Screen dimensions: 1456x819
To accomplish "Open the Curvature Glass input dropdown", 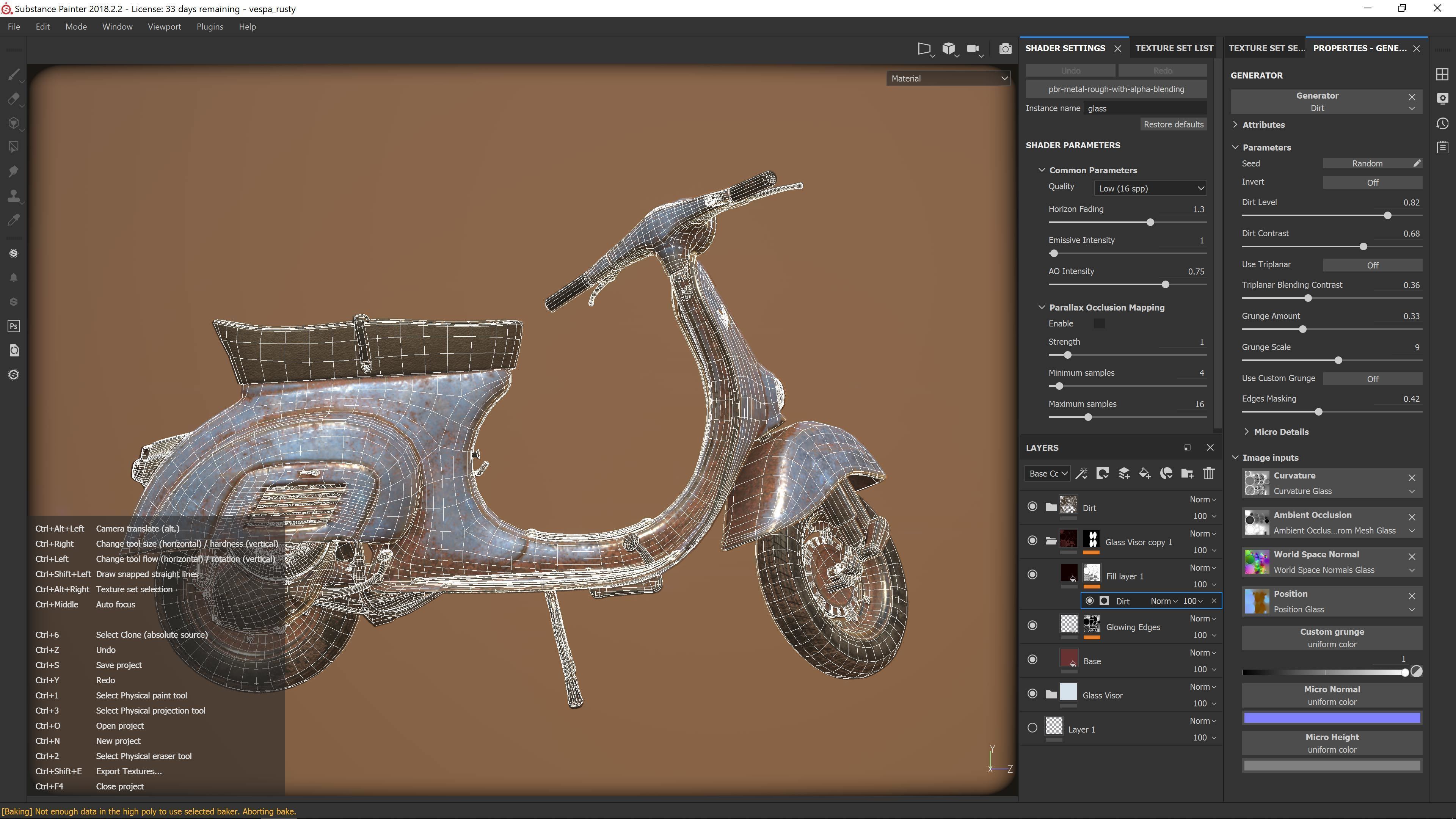I will 1412,492.
